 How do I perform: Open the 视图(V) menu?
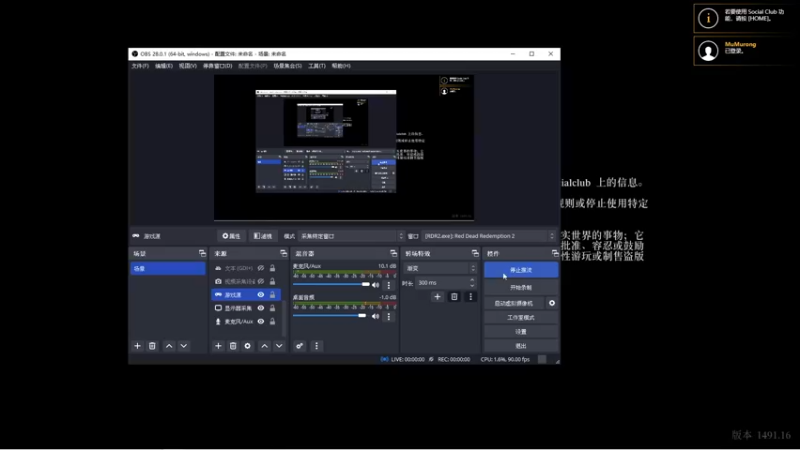point(187,66)
